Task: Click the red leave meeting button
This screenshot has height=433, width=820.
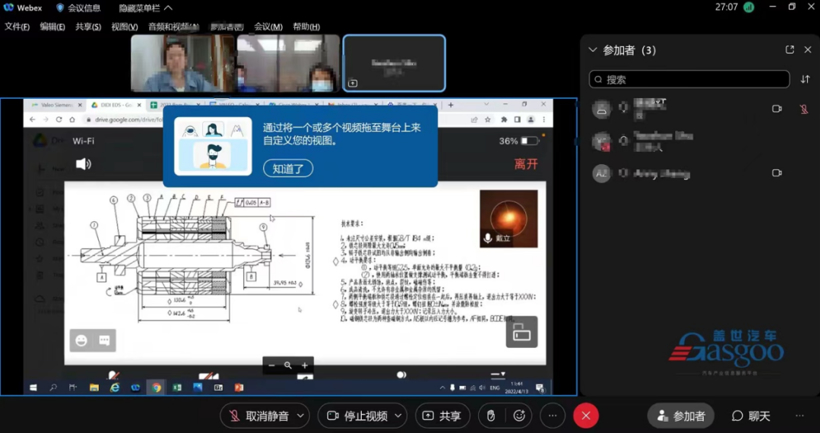Action: 586,415
